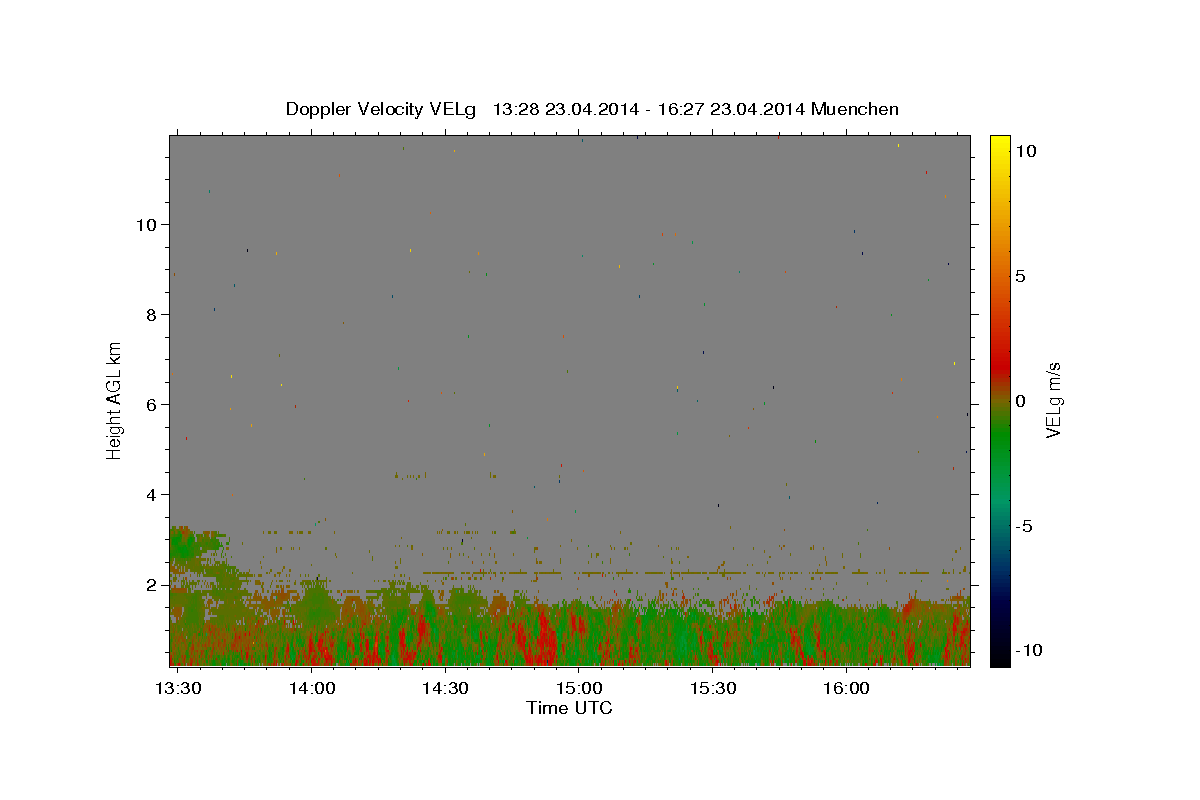Click the colorbar '10' value label

pos(1025,151)
